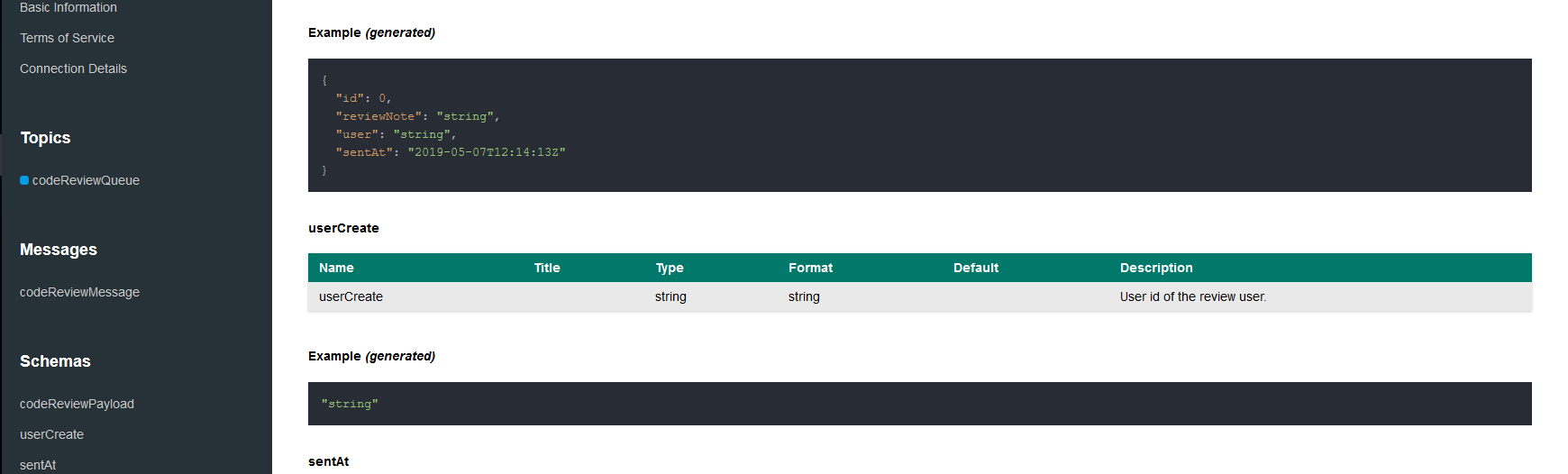This screenshot has height=474, width=1568.
Task: Click the Type column header
Action: coord(670,268)
